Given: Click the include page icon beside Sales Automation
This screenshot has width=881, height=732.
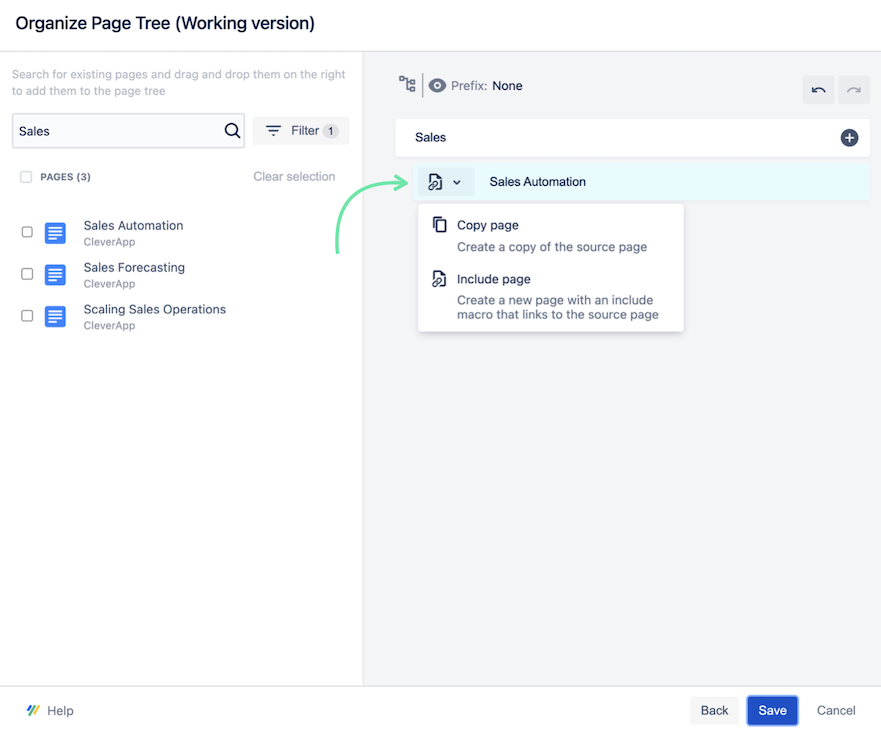Looking at the screenshot, I should (434, 181).
